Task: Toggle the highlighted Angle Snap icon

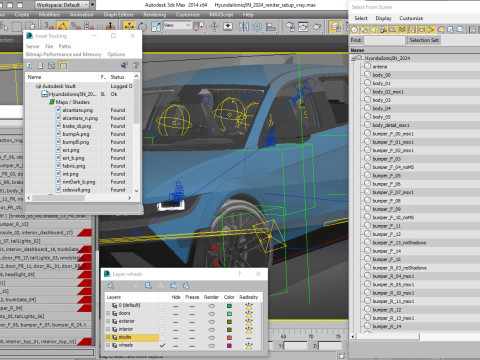Action: tap(62, 26)
